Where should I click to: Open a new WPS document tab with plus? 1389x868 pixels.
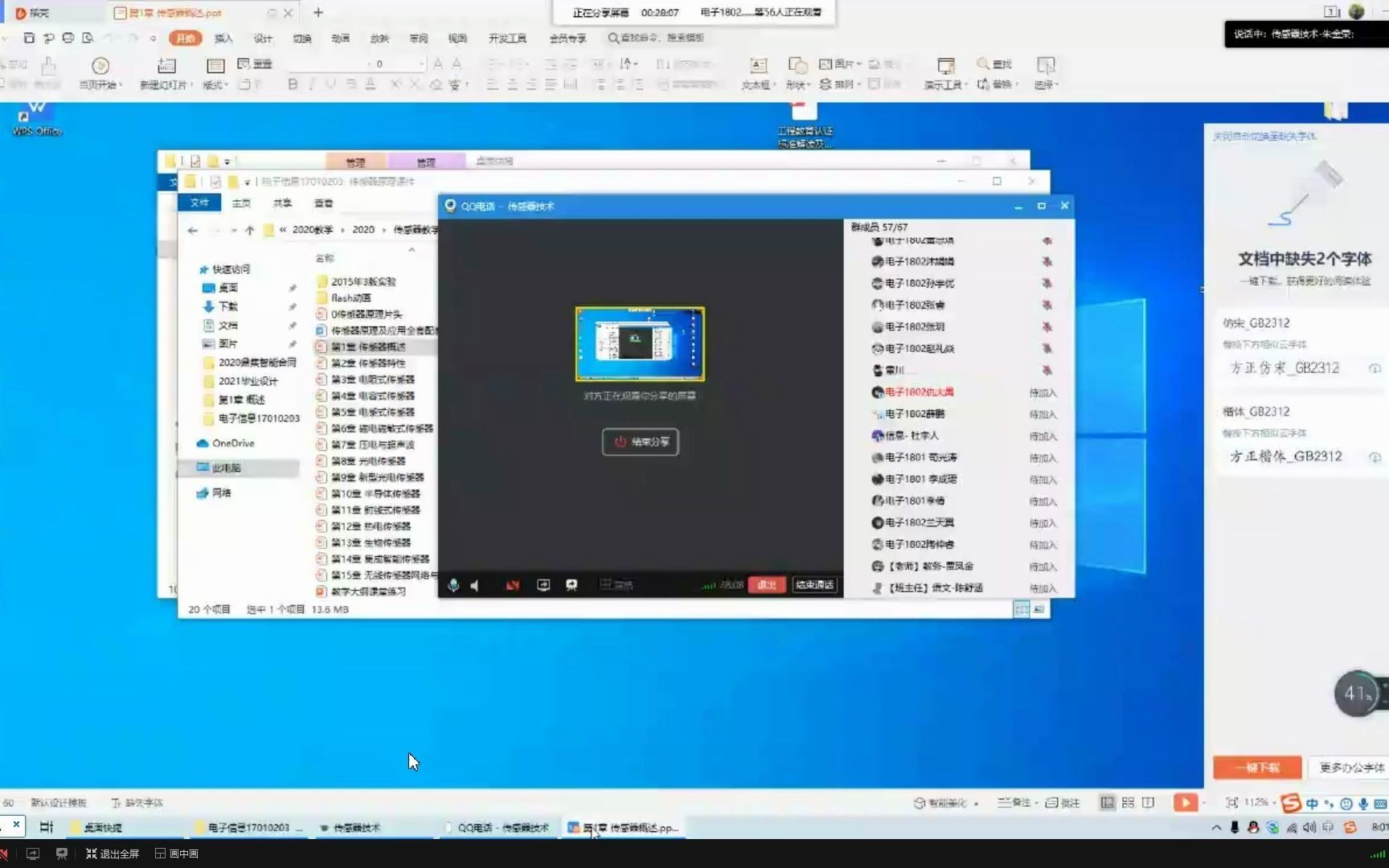(x=318, y=12)
